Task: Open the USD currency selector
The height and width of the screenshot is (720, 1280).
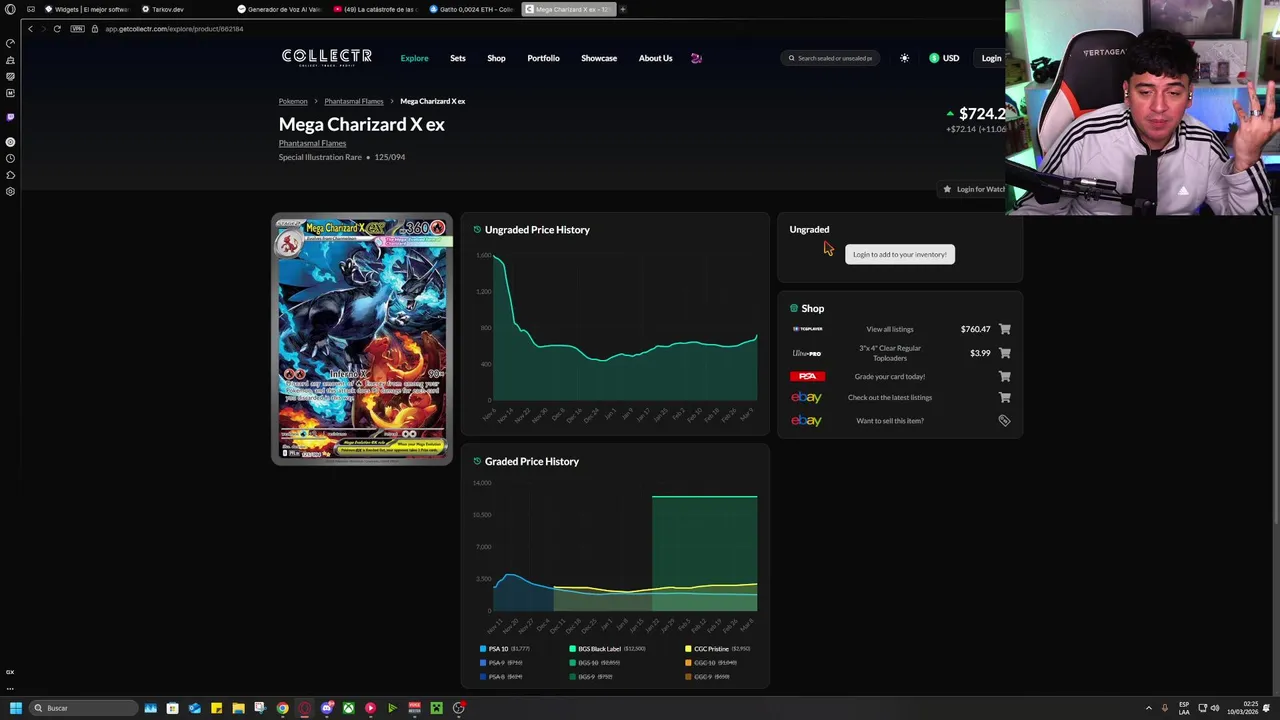Action: click(944, 58)
